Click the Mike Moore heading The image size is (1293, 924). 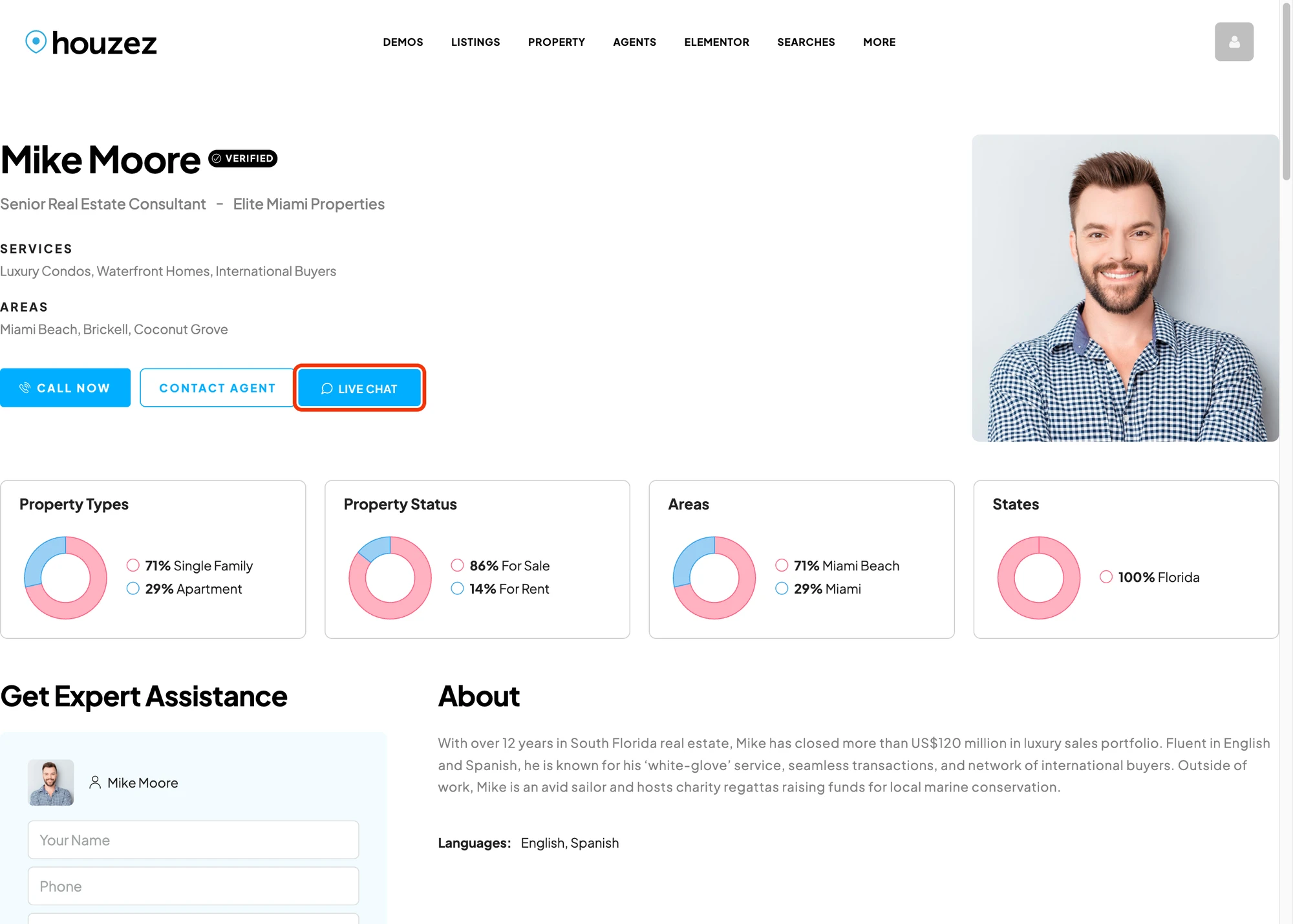(100, 160)
